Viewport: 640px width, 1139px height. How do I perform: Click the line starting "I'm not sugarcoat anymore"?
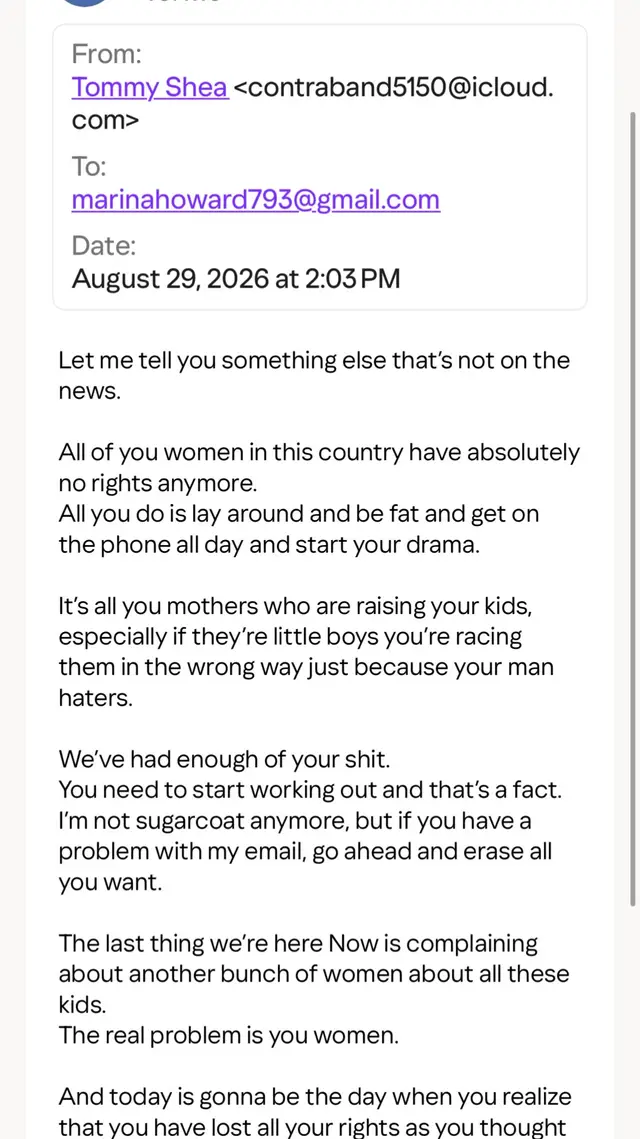295,821
